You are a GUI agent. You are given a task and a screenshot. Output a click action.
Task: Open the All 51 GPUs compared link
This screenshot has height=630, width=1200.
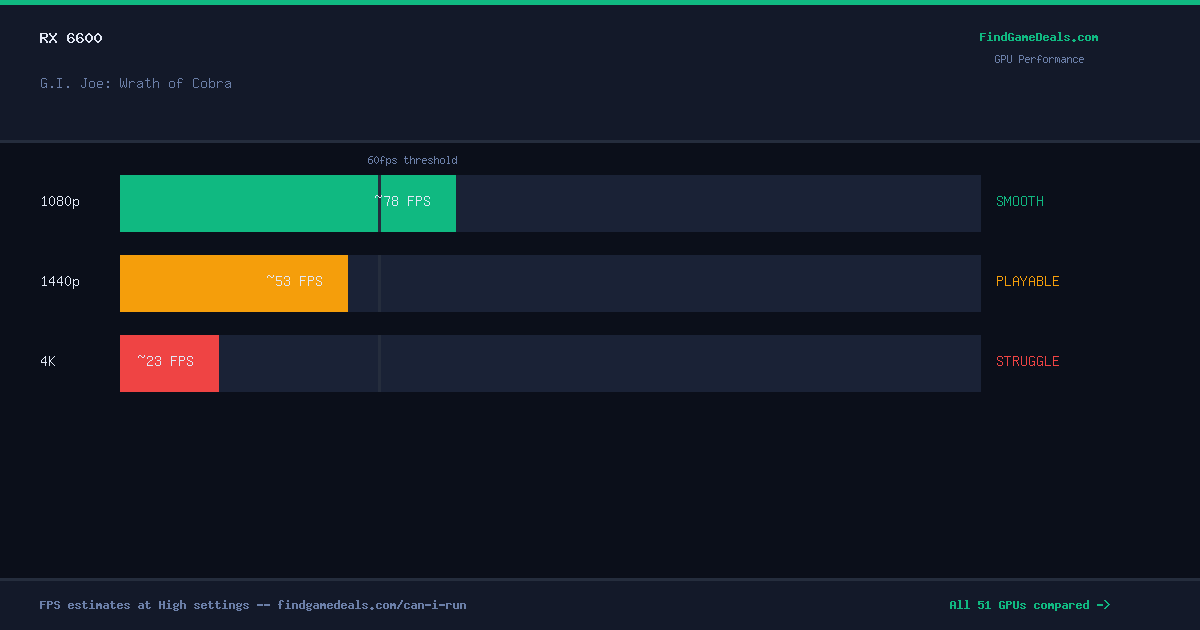(x=1030, y=605)
